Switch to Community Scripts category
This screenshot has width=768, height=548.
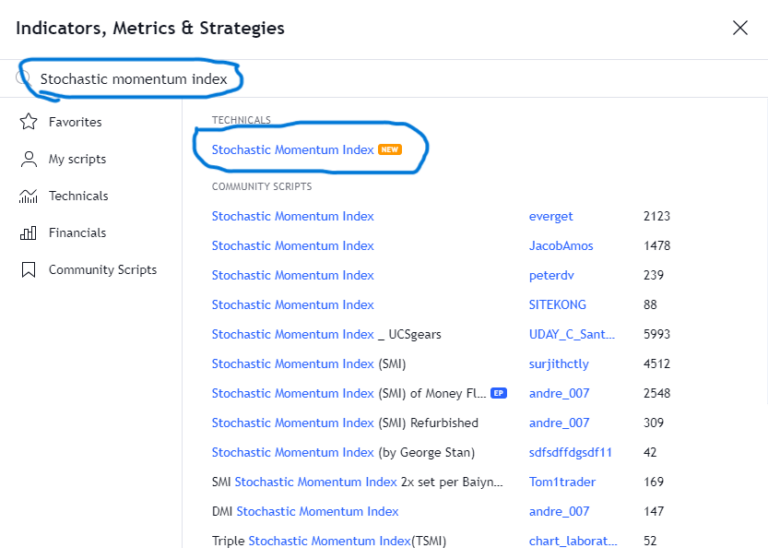tap(102, 270)
